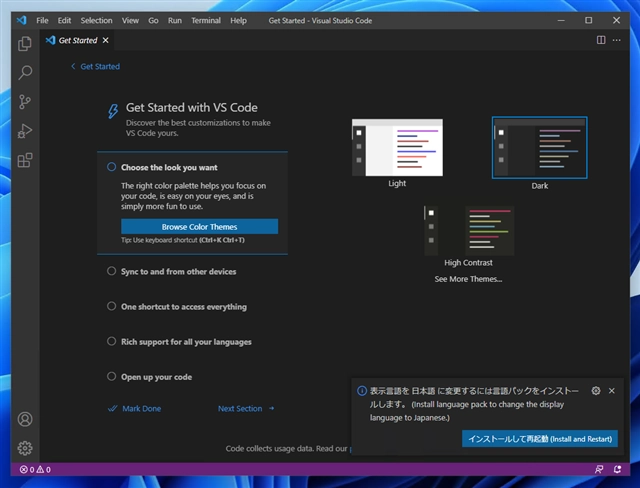The image size is (640, 488).
Task: Maximize the Visual Studio Code window
Action: pyautogui.click(x=589, y=20)
